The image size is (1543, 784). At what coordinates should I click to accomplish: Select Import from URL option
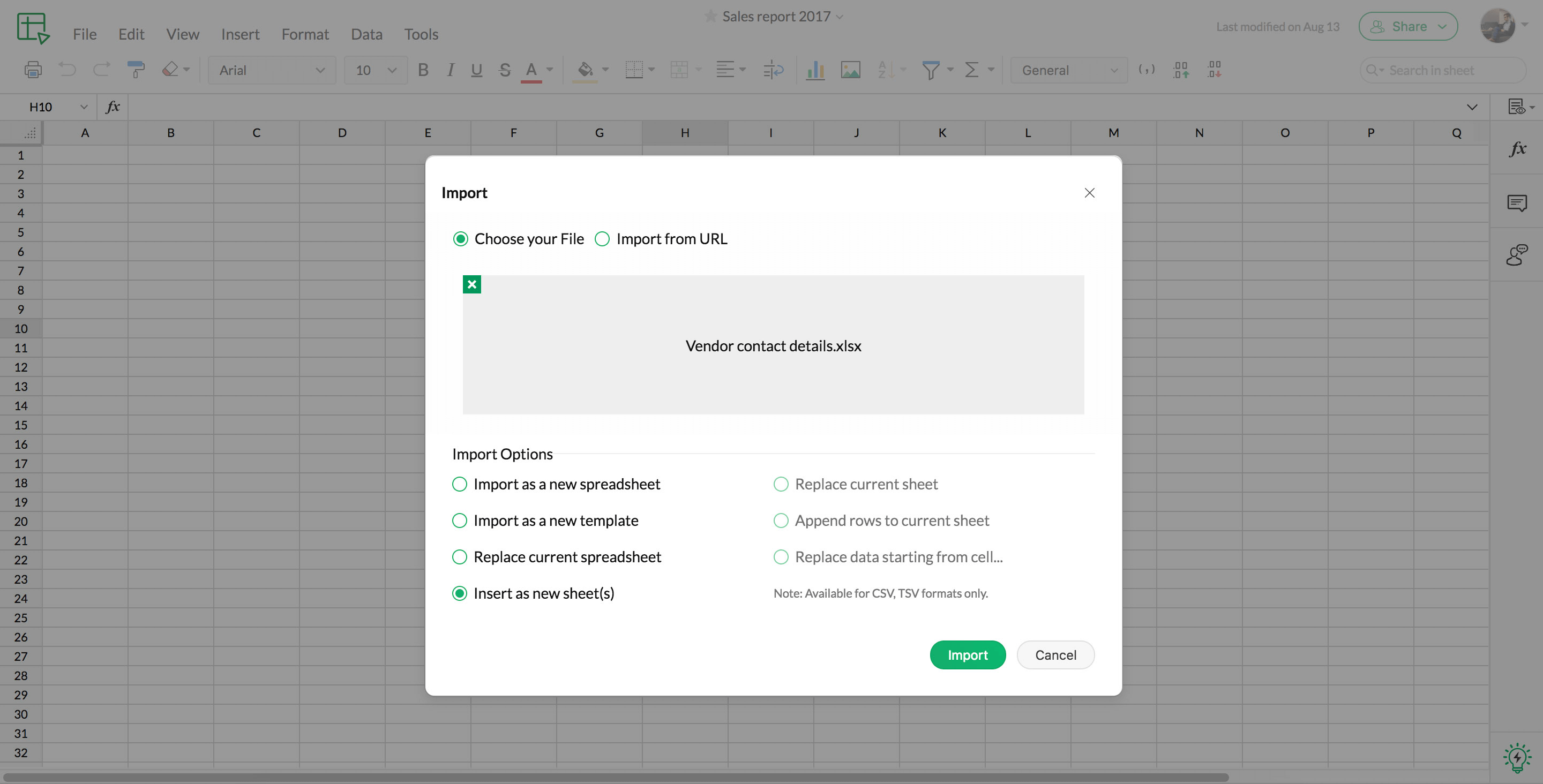pos(602,239)
